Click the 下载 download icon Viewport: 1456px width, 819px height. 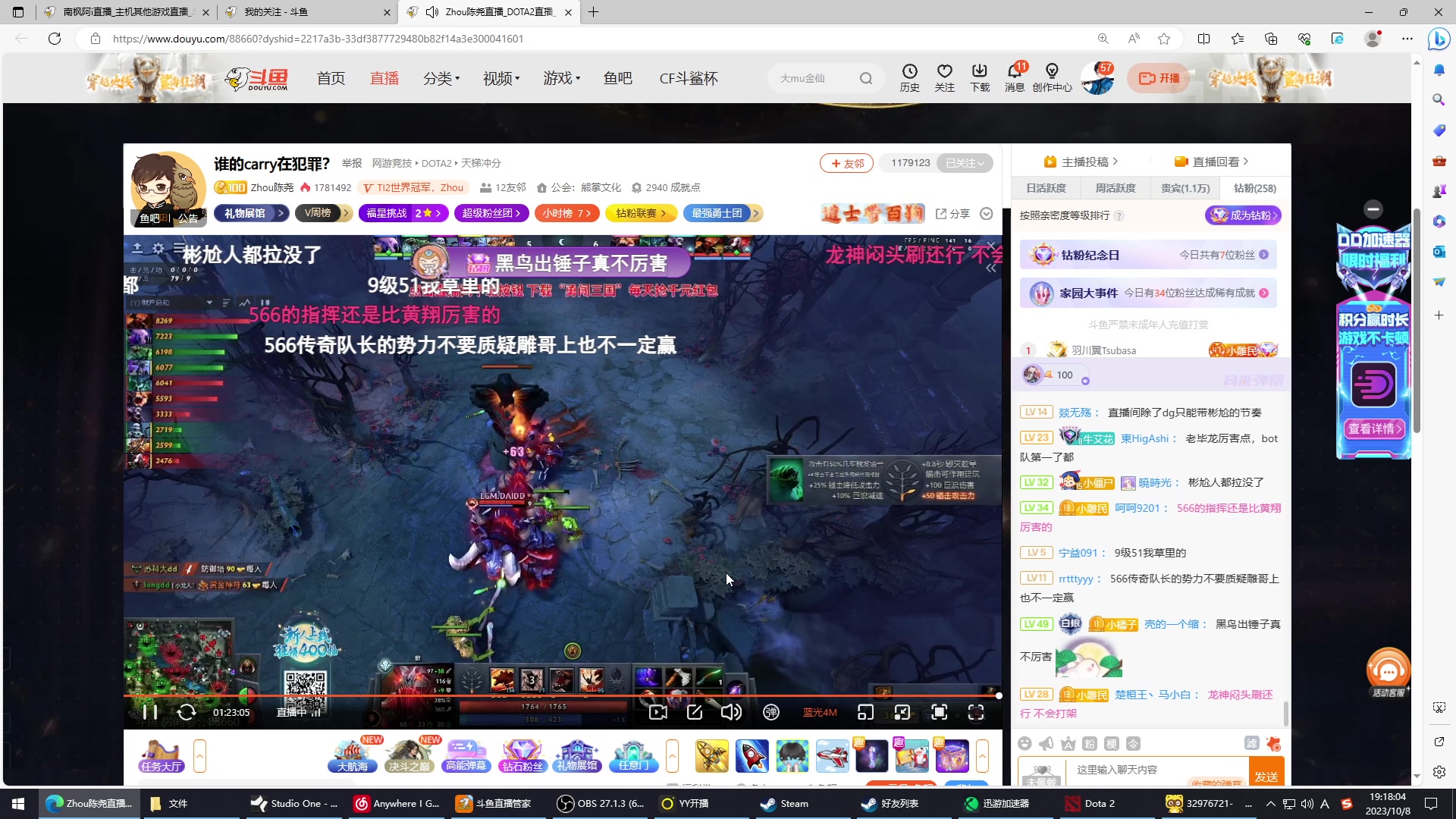click(x=980, y=77)
